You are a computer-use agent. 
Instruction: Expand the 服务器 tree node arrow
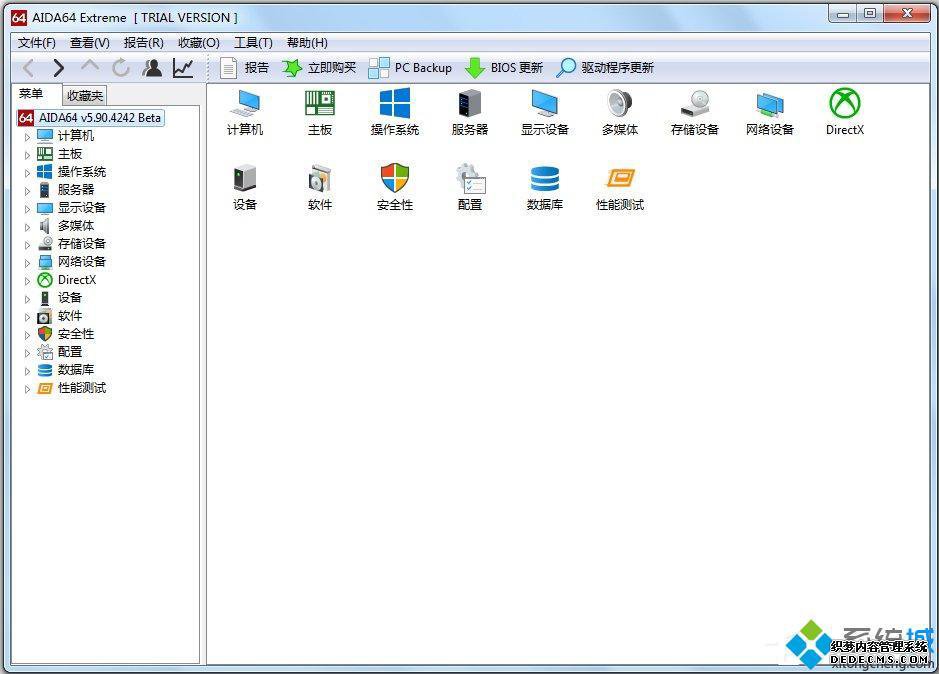(27, 191)
